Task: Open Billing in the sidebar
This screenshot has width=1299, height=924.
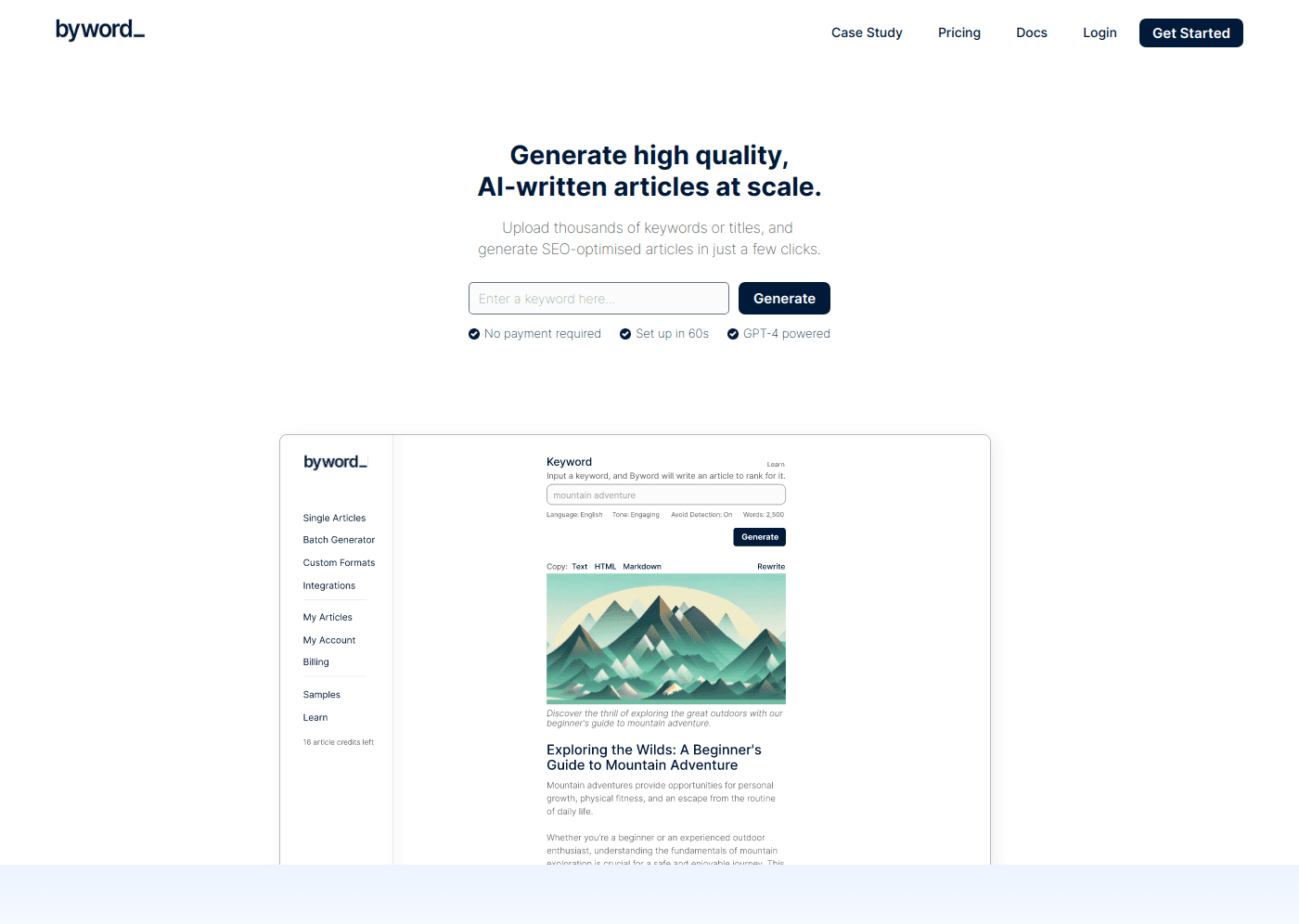Action: coord(316,662)
